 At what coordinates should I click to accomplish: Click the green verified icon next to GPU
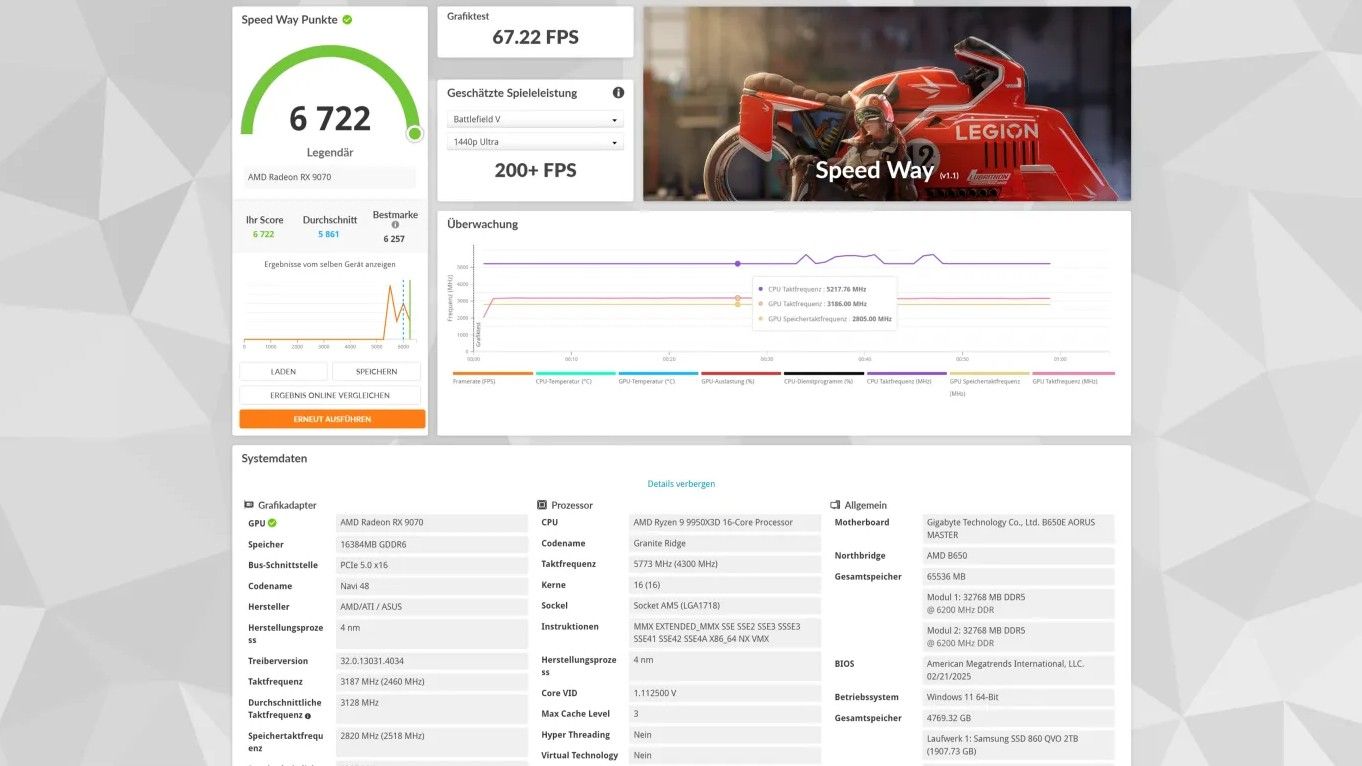coord(272,522)
